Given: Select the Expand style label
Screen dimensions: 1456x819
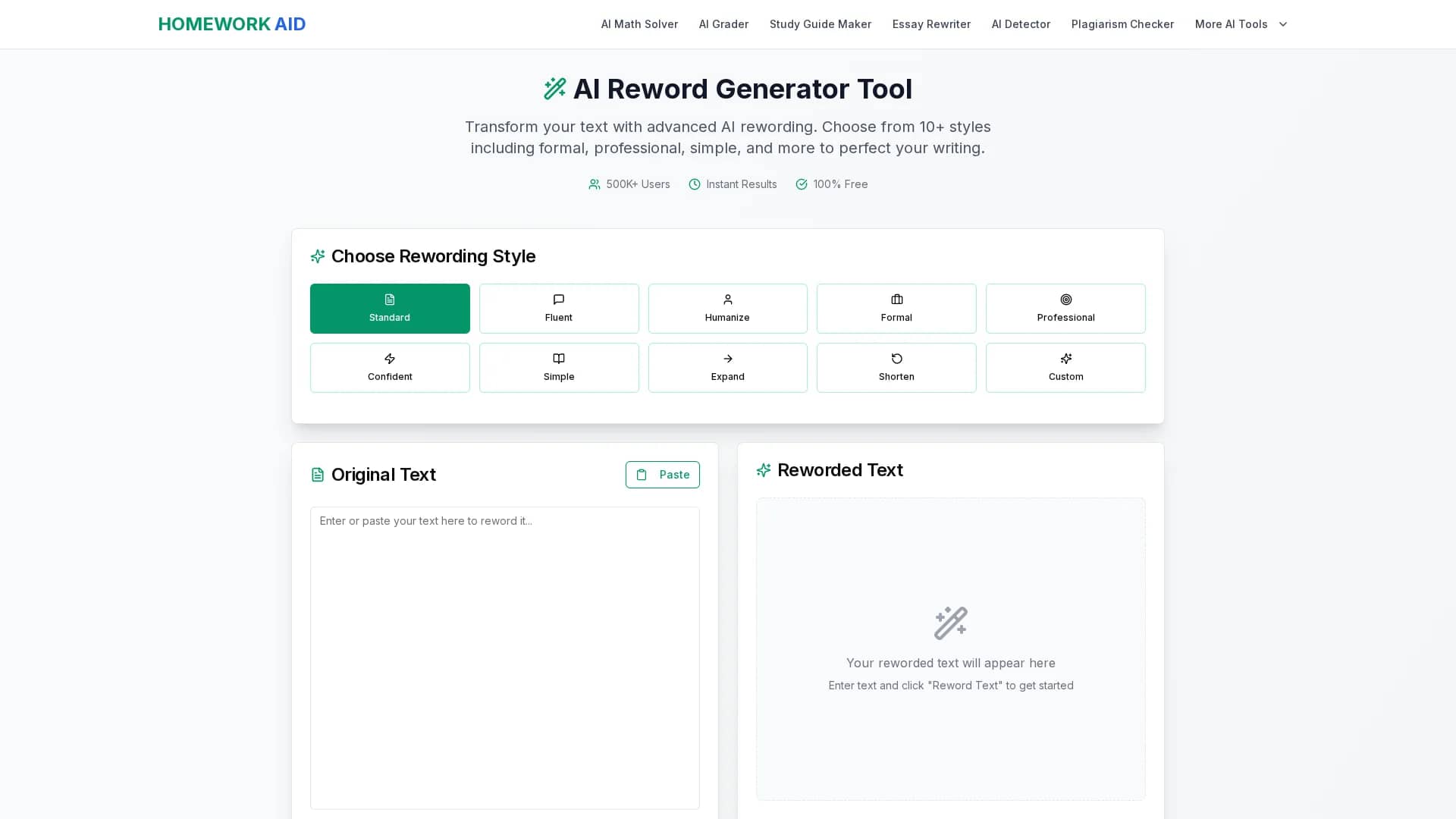Looking at the screenshot, I should pyautogui.click(x=728, y=377).
